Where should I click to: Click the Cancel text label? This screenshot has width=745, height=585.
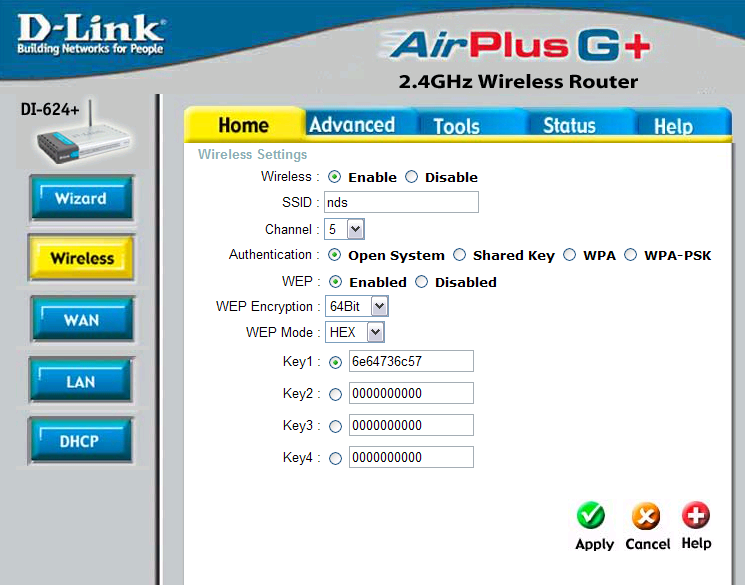pos(648,543)
